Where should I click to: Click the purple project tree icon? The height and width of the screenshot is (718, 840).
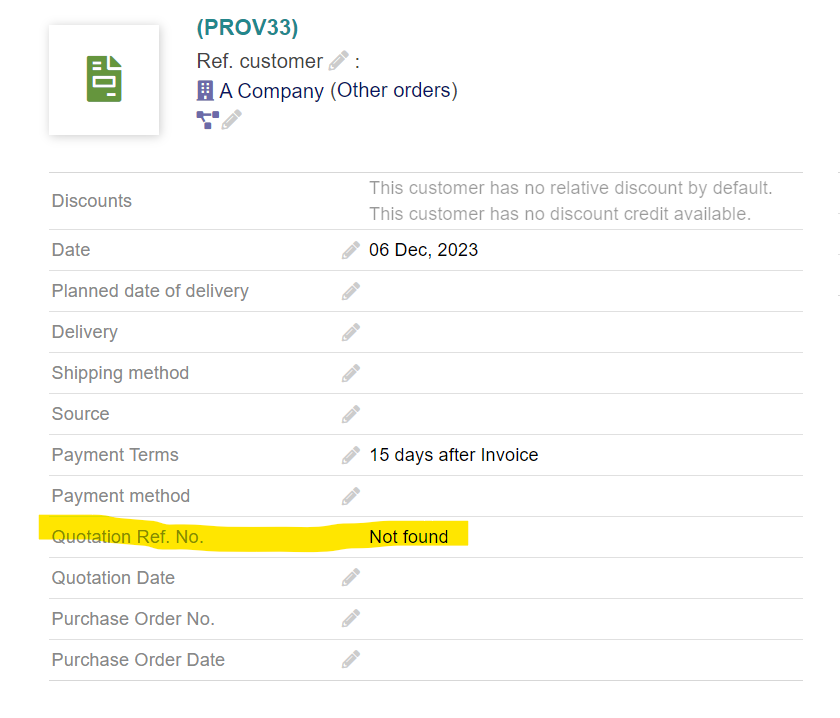pyautogui.click(x=207, y=120)
